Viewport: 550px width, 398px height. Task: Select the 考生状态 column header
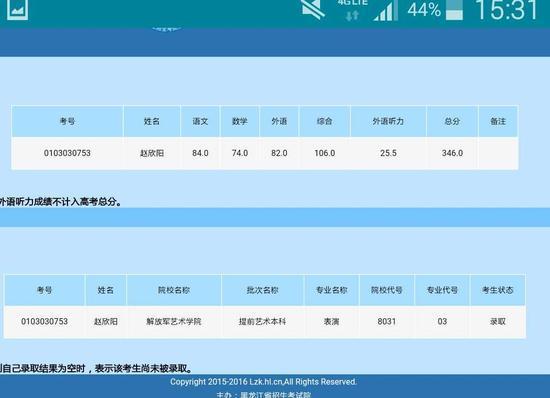click(x=498, y=290)
